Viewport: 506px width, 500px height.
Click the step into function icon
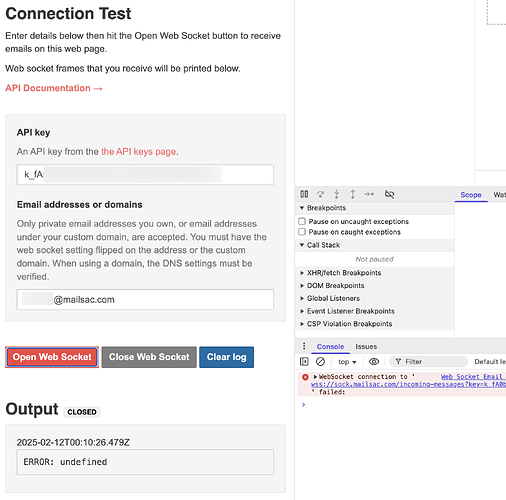[337, 194]
